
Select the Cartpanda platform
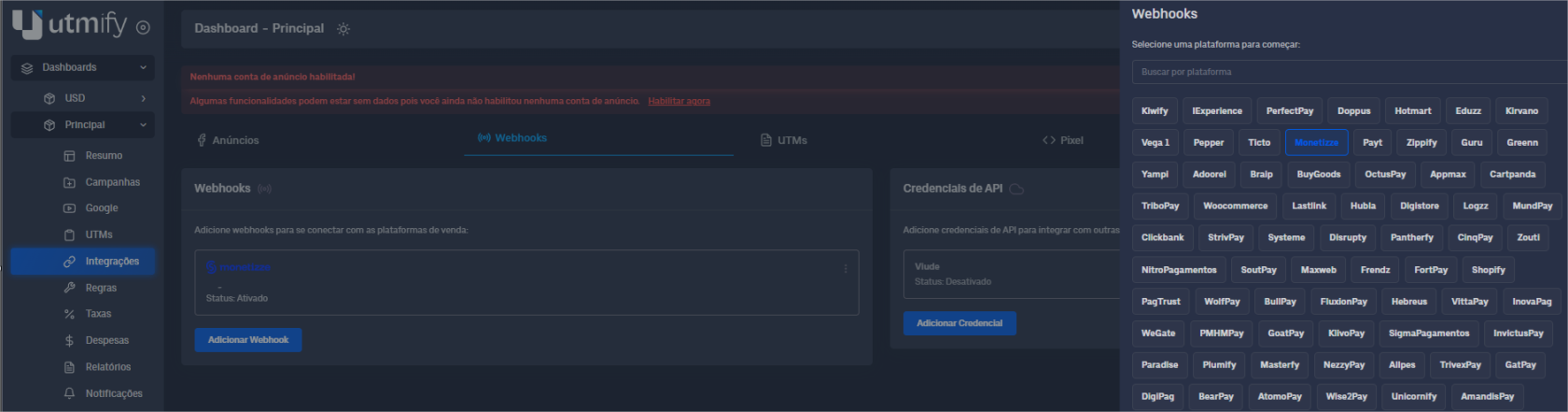pyautogui.click(x=1512, y=175)
